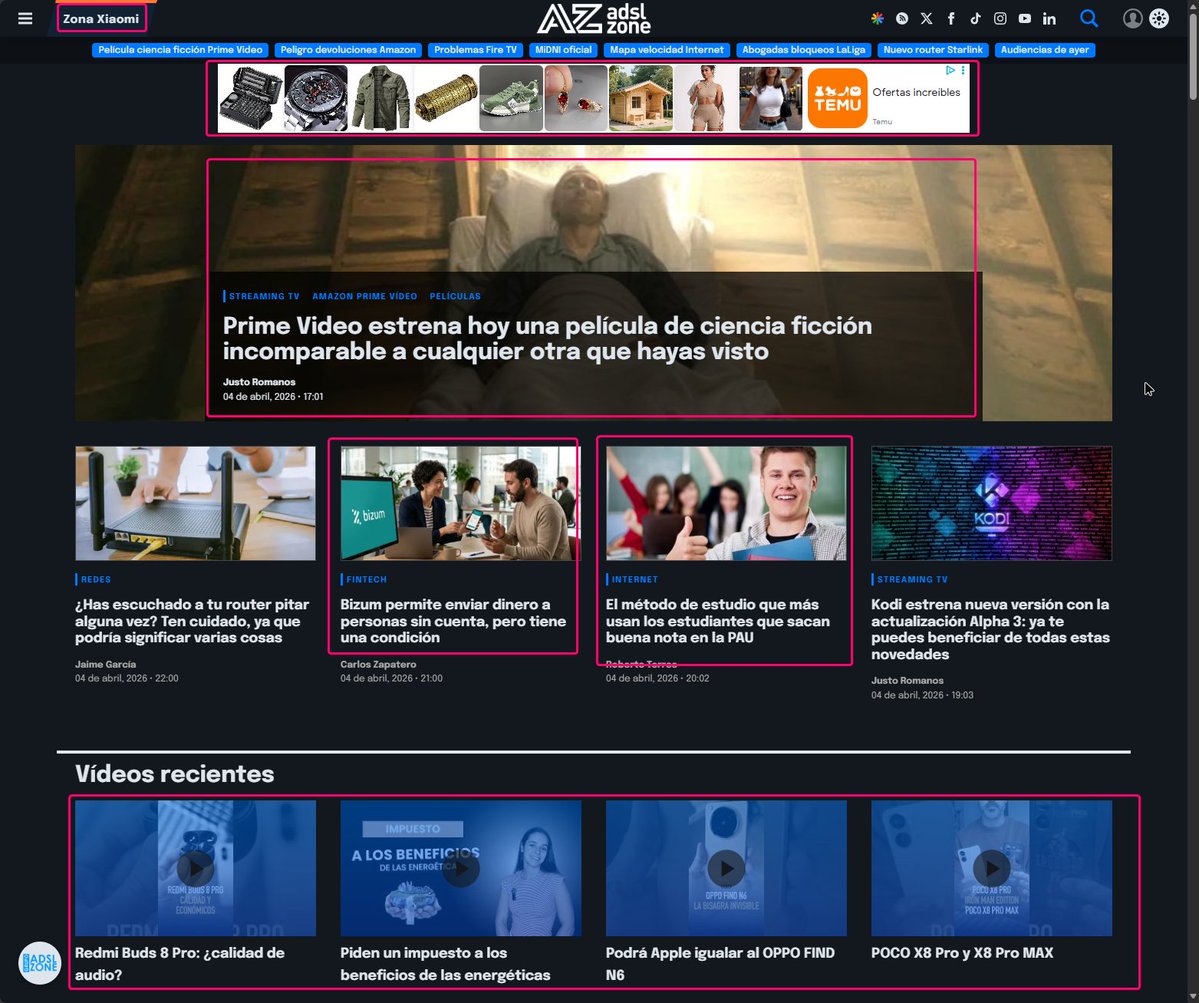Open the PELÍCULAS category label
This screenshot has width=1199, height=1003.
coord(455,296)
